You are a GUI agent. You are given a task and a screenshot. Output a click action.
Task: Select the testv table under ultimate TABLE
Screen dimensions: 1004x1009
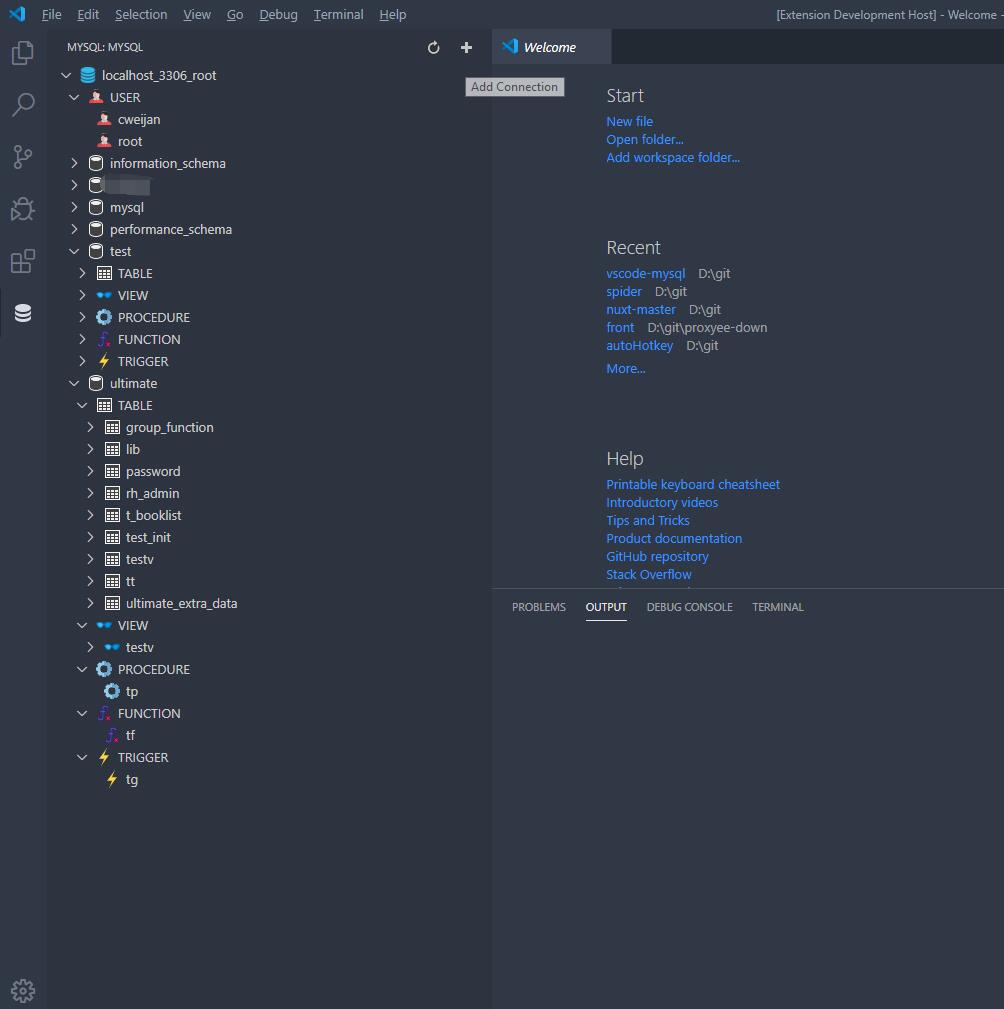pos(269,559)
